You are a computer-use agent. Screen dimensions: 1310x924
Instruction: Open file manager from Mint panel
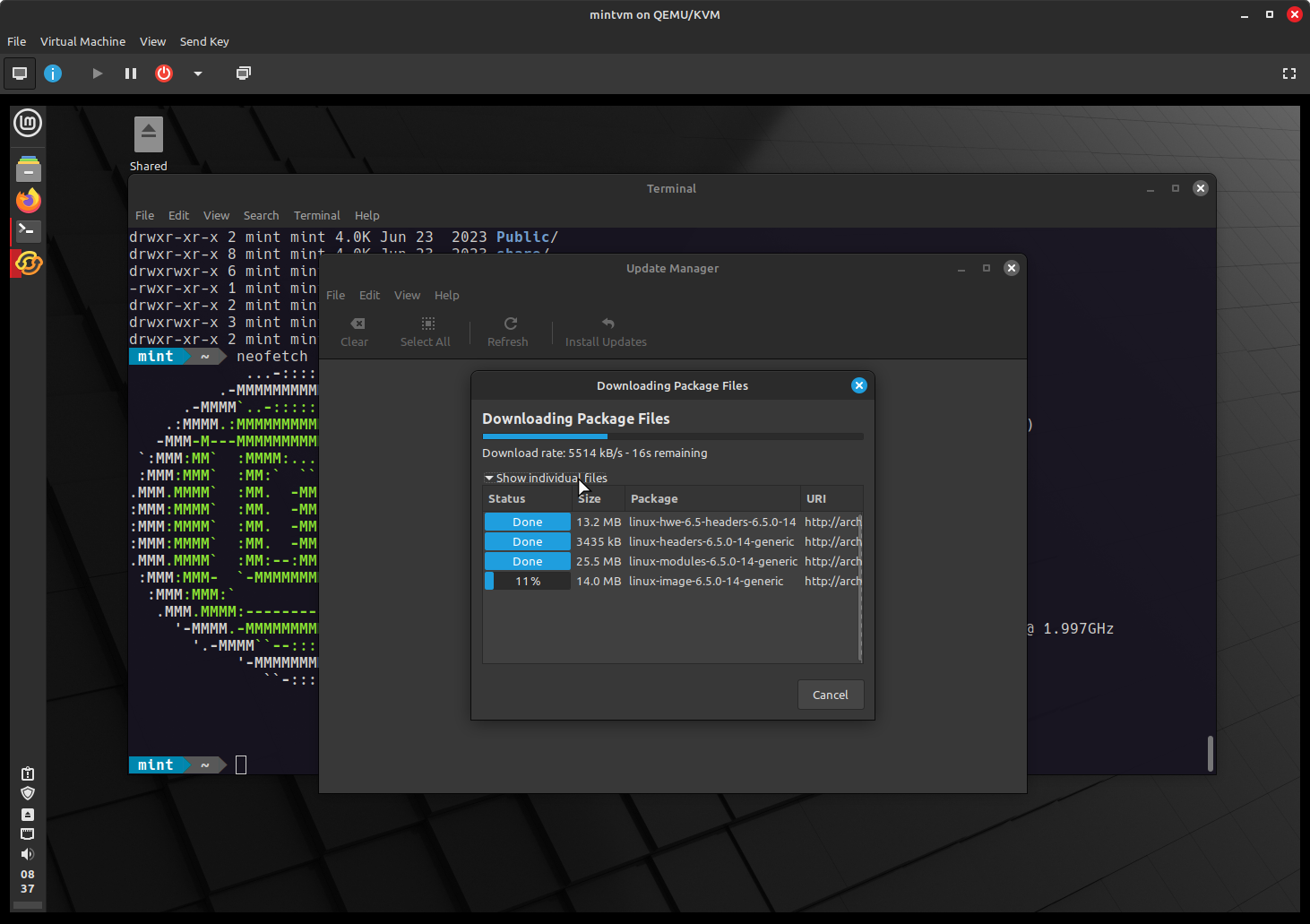tap(29, 168)
